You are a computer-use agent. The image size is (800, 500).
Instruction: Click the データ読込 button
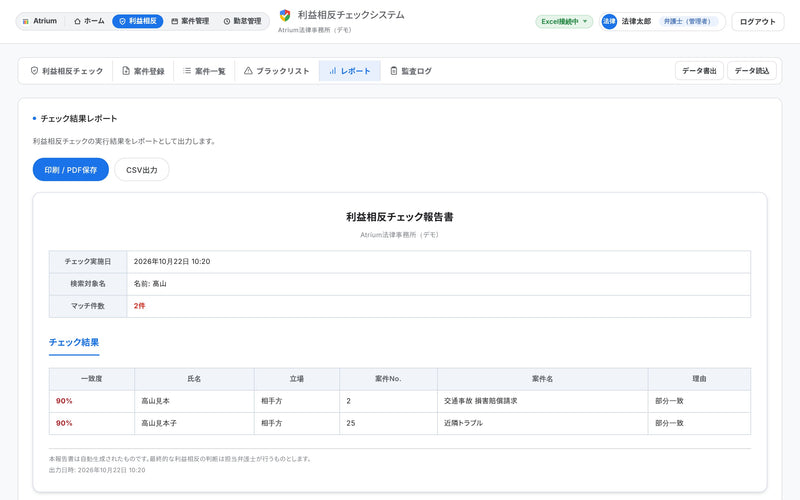pos(752,71)
